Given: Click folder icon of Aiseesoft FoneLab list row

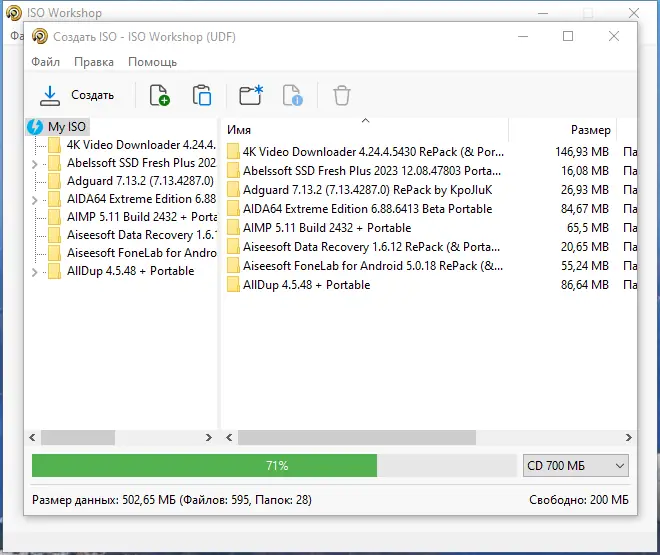Looking at the screenshot, I should 233,266.
